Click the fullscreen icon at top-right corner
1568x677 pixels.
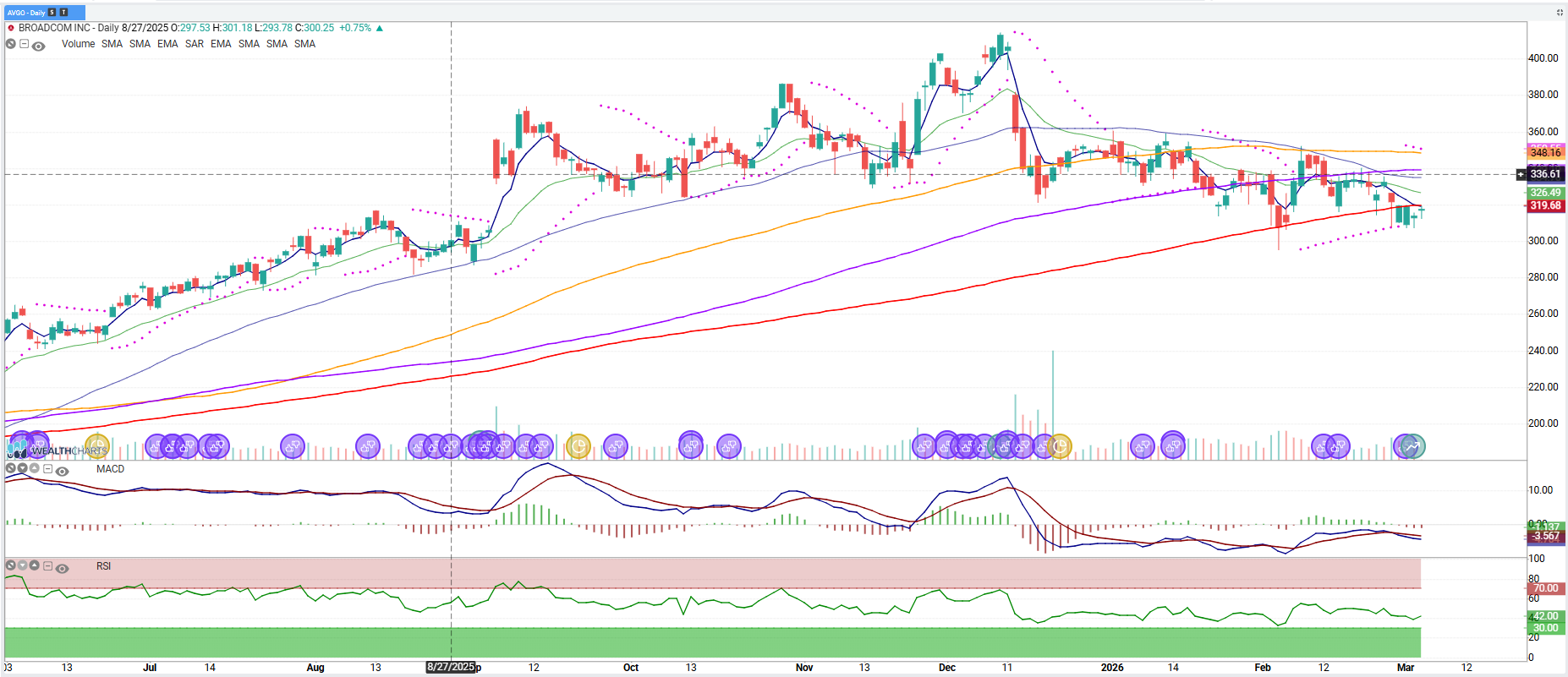(x=1560, y=13)
